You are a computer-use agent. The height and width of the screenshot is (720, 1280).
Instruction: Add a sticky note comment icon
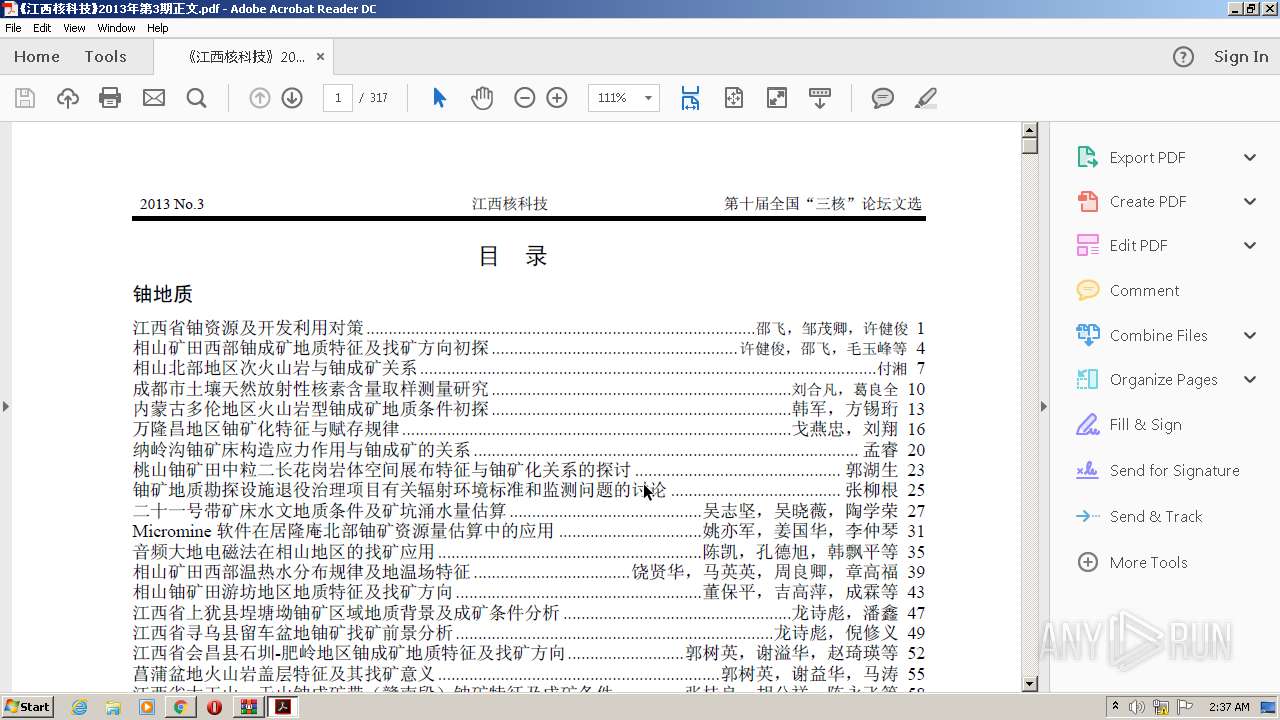tap(883, 98)
